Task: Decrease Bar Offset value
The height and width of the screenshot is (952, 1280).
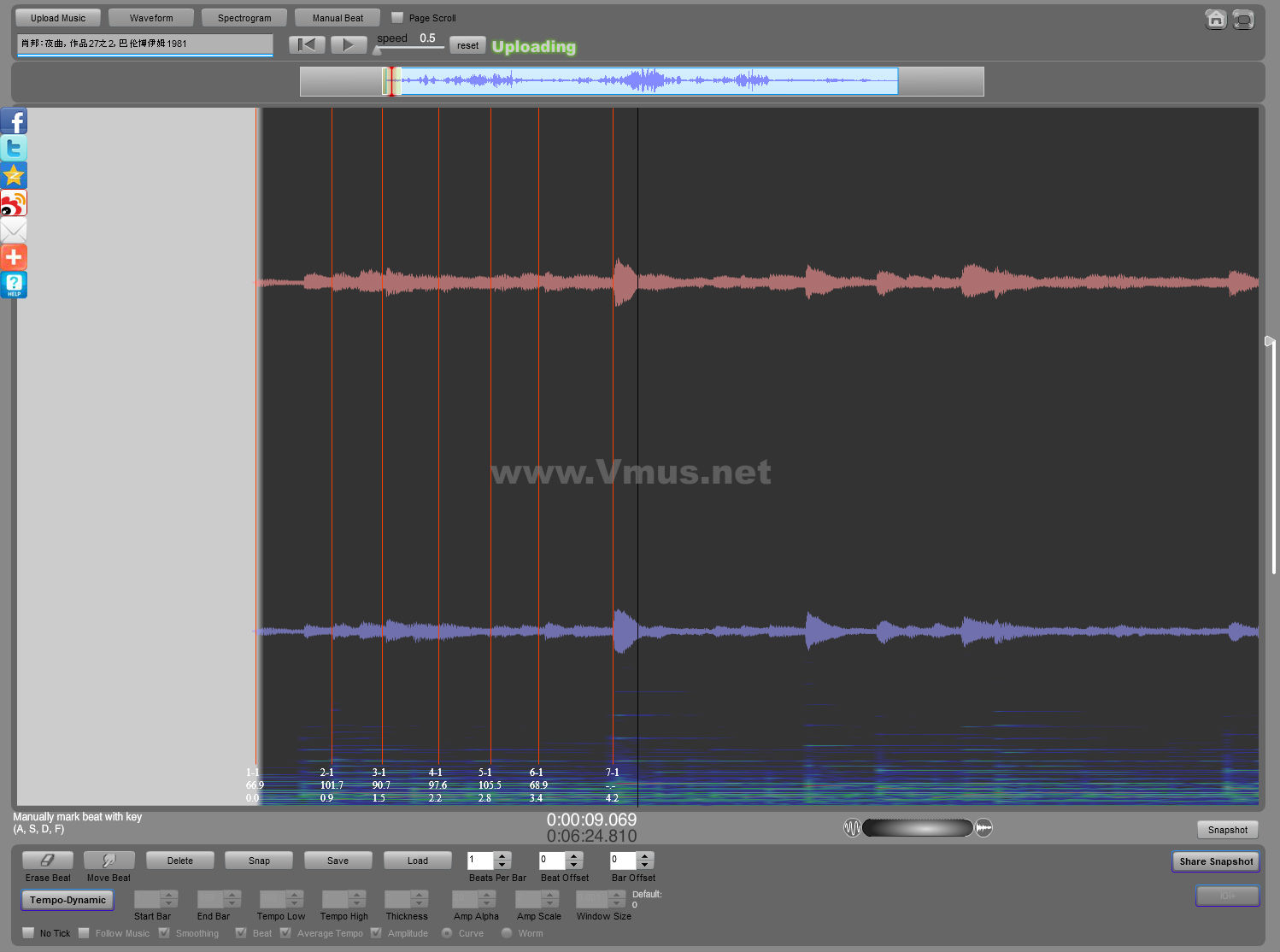Action: pos(645,865)
